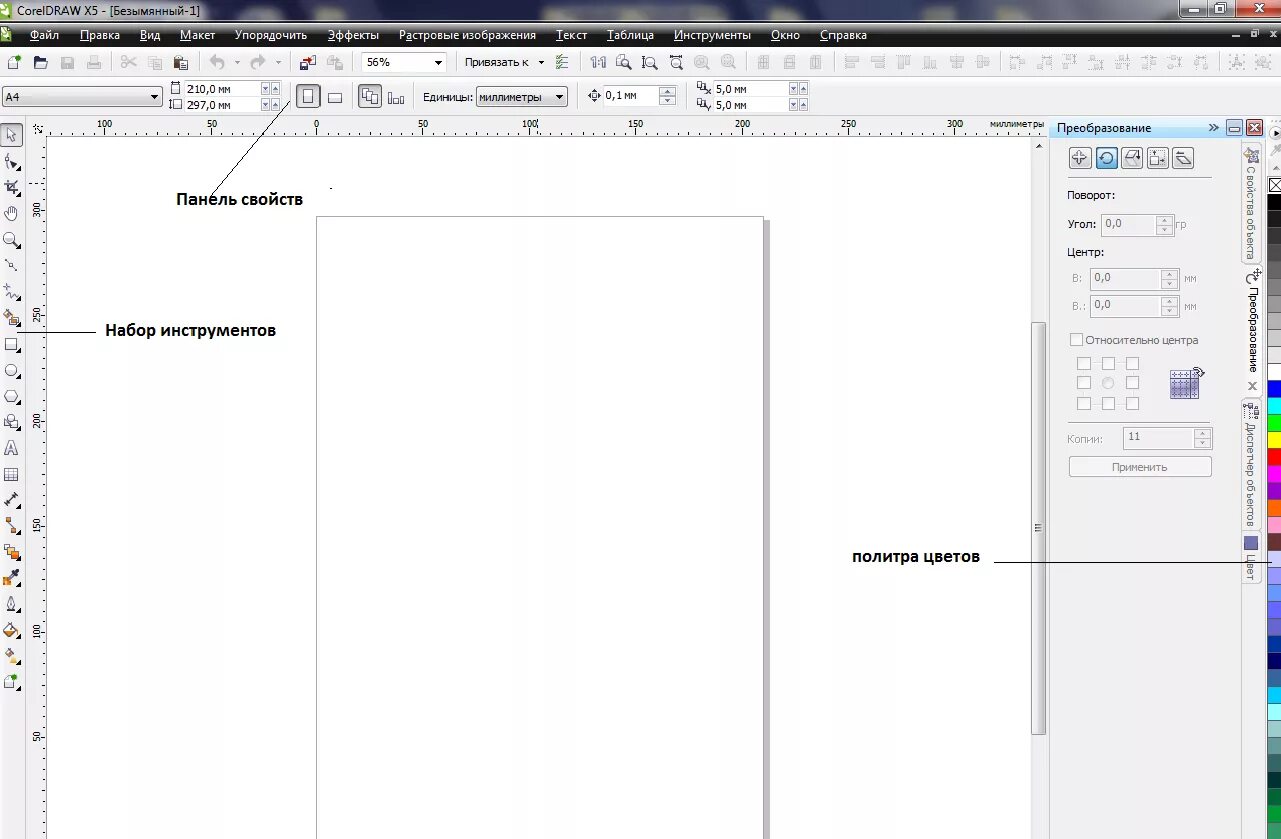Click the Undo arrow

(x=217, y=62)
